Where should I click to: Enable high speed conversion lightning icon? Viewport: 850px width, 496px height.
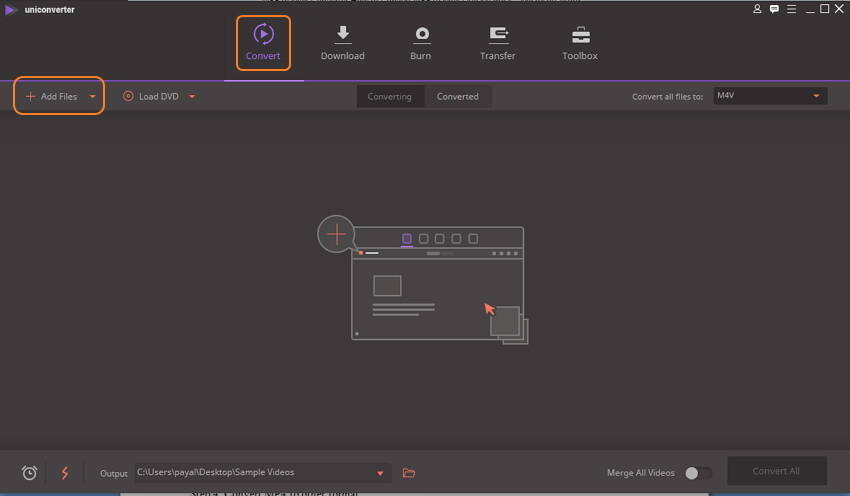tap(65, 473)
